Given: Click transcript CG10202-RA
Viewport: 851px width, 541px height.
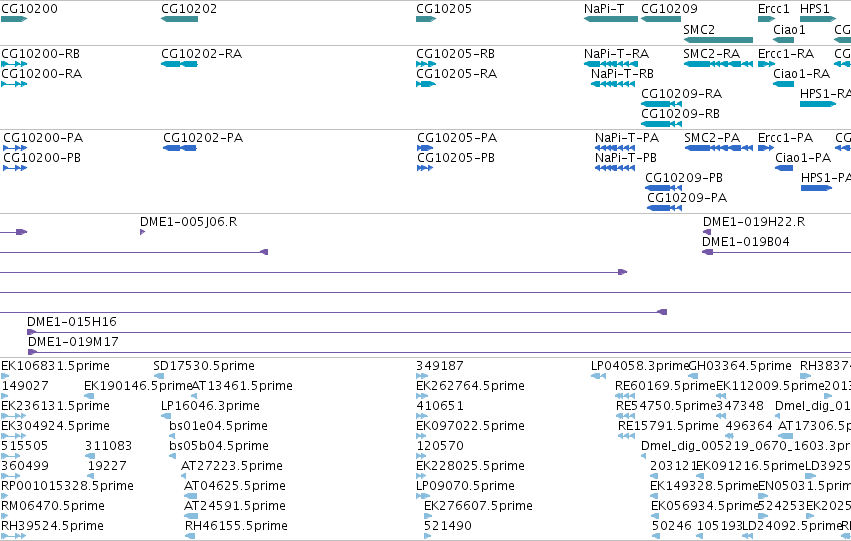Looking at the screenshot, I should click(201, 54).
